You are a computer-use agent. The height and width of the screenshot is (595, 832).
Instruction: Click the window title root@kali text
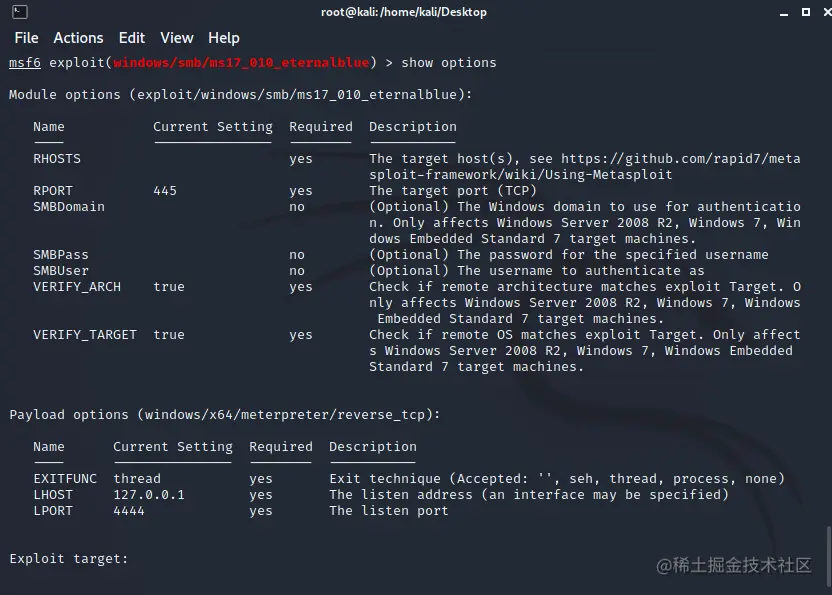pos(348,12)
